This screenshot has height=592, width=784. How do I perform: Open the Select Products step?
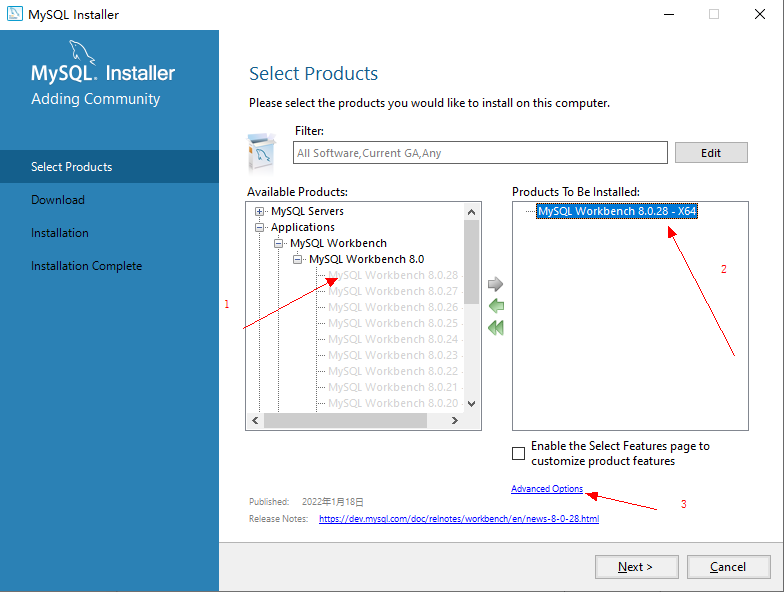tap(110, 166)
